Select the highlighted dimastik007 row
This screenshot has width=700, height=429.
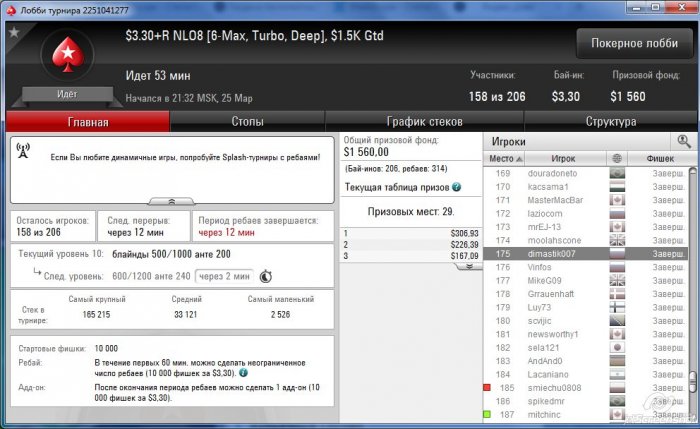(x=586, y=254)
